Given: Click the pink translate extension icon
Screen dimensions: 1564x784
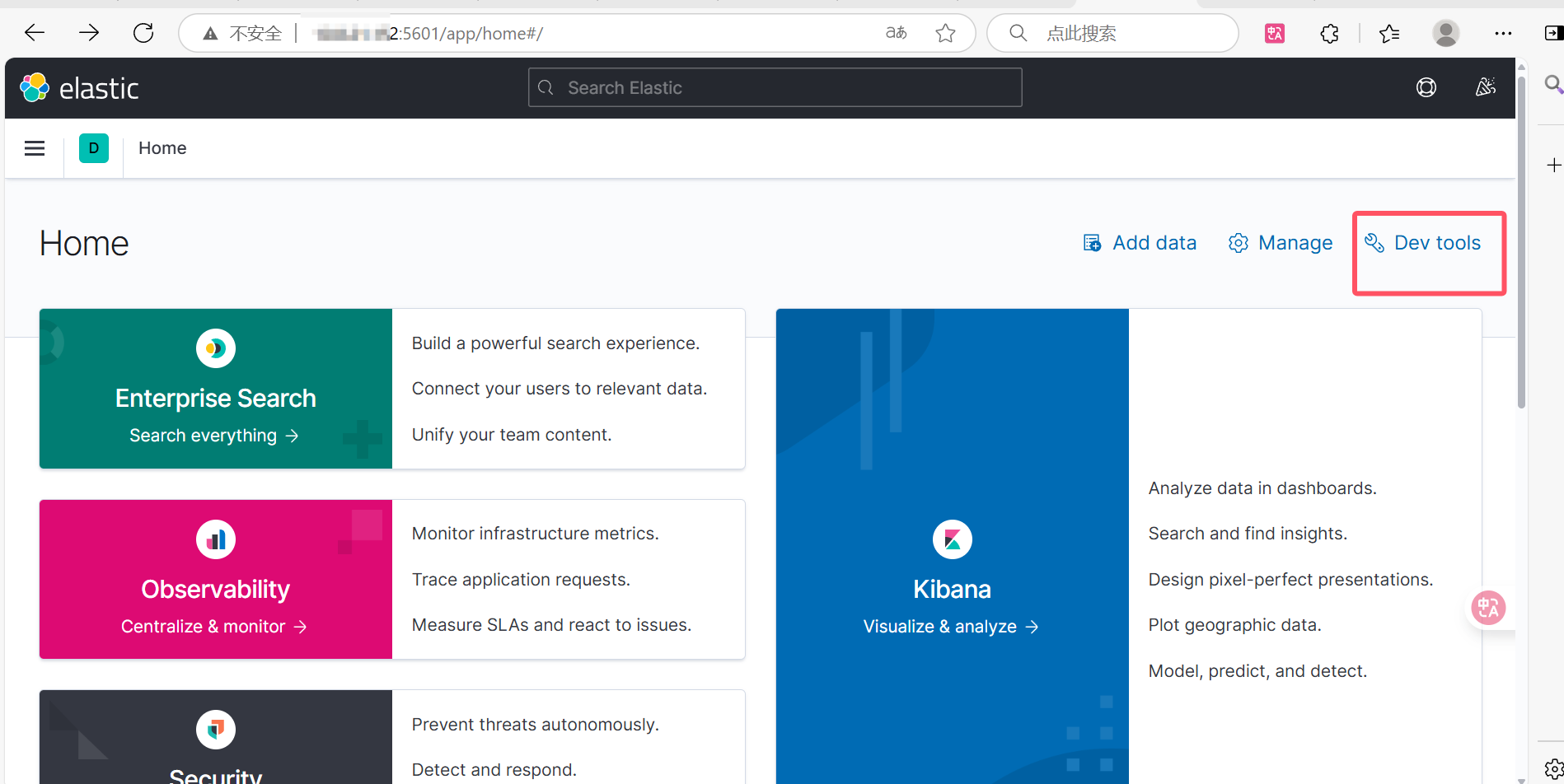Looking at the screenshot, I should [1274, 33].
